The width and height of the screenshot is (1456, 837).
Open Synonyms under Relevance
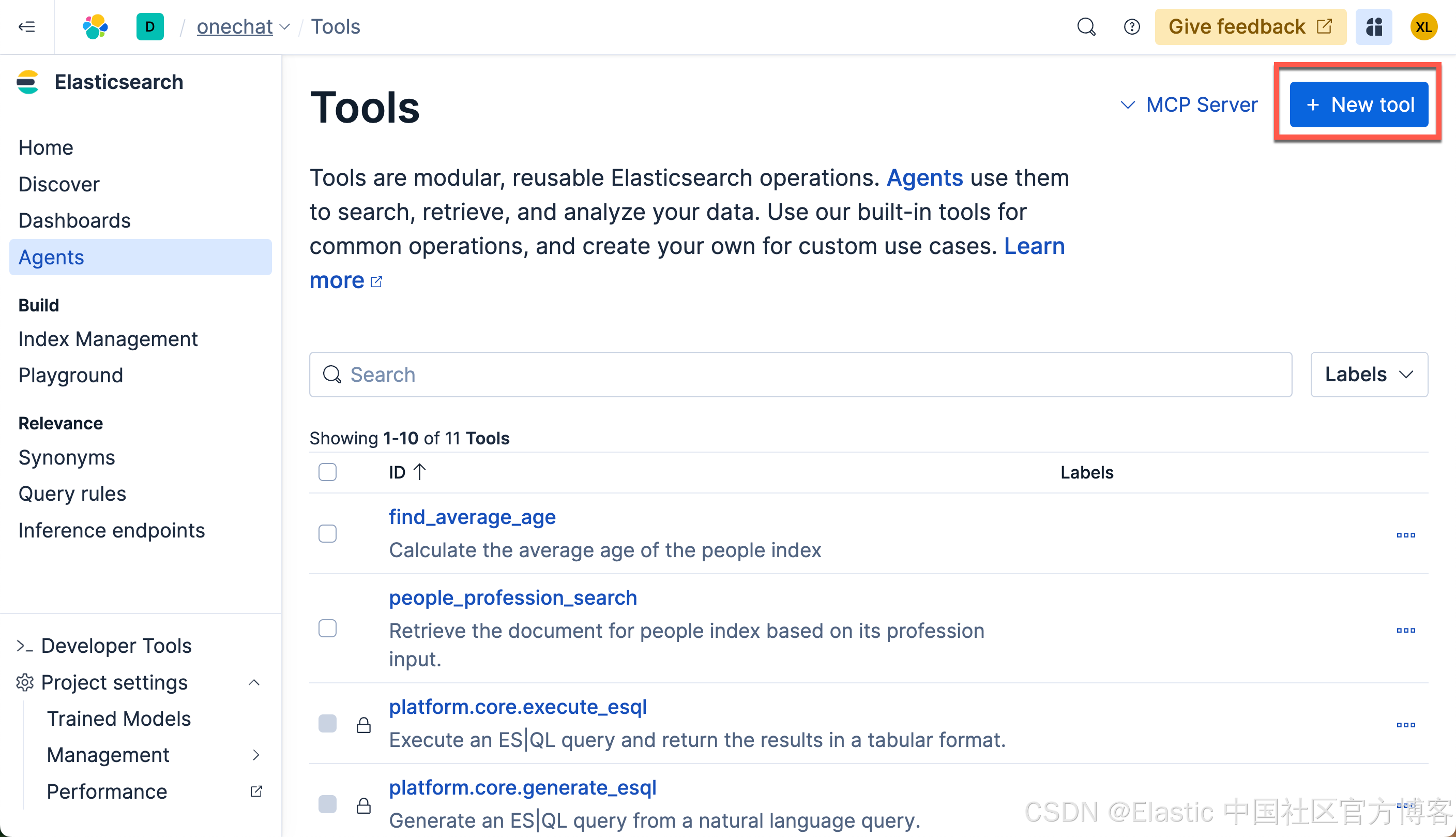click(x=67, y=458)
